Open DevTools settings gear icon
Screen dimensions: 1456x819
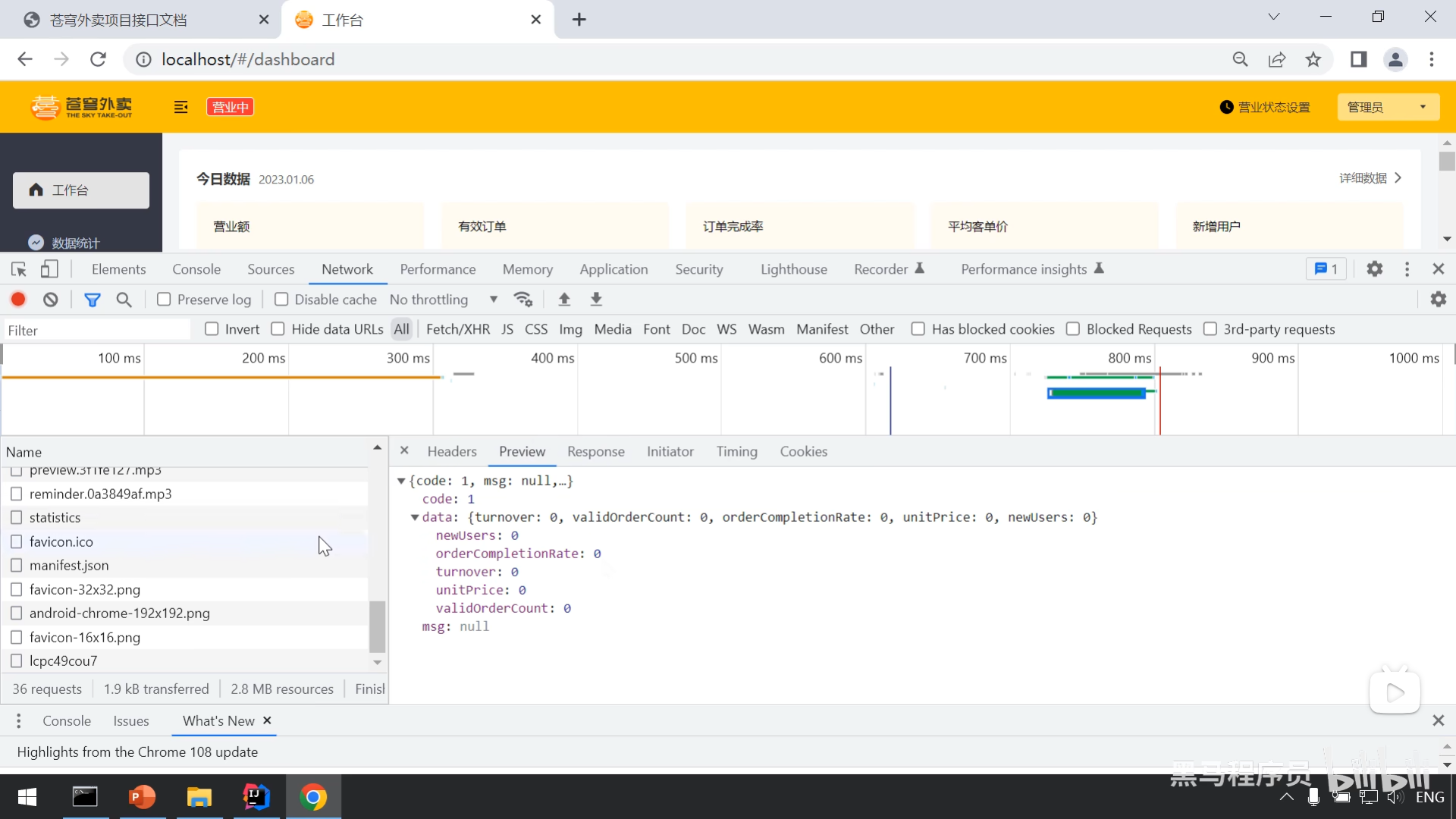(1374, 269)
